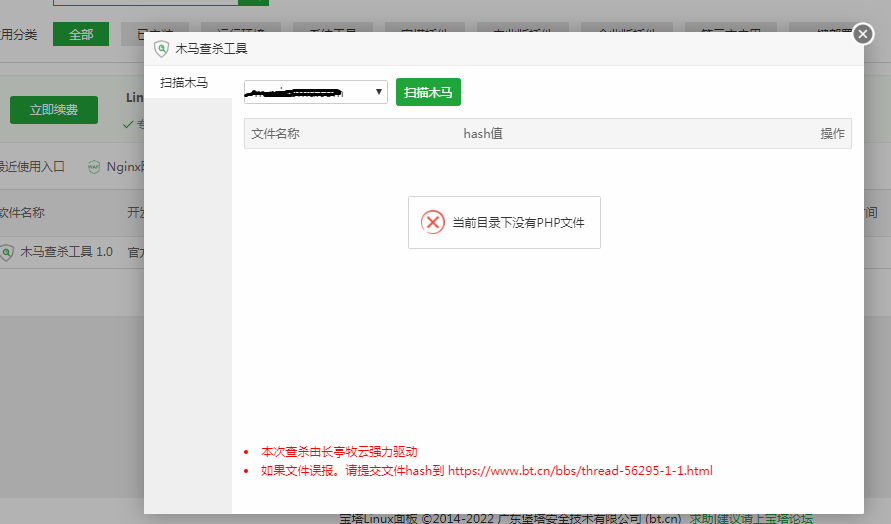Open the site selection dropdown
891x524 pixels.
[315, 92]
